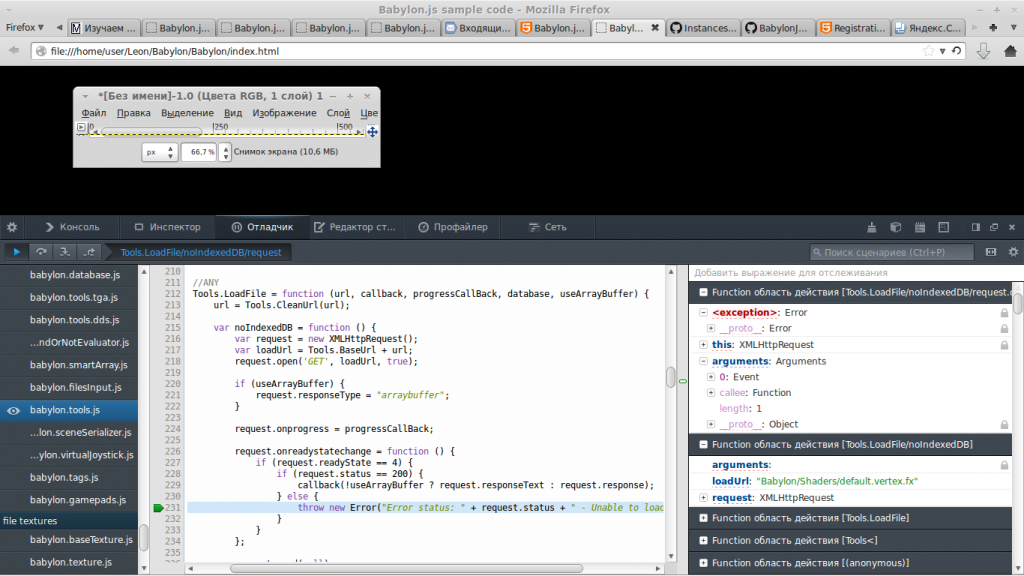
Task: Expand the 0: Event entry
Action: (711, 377)
